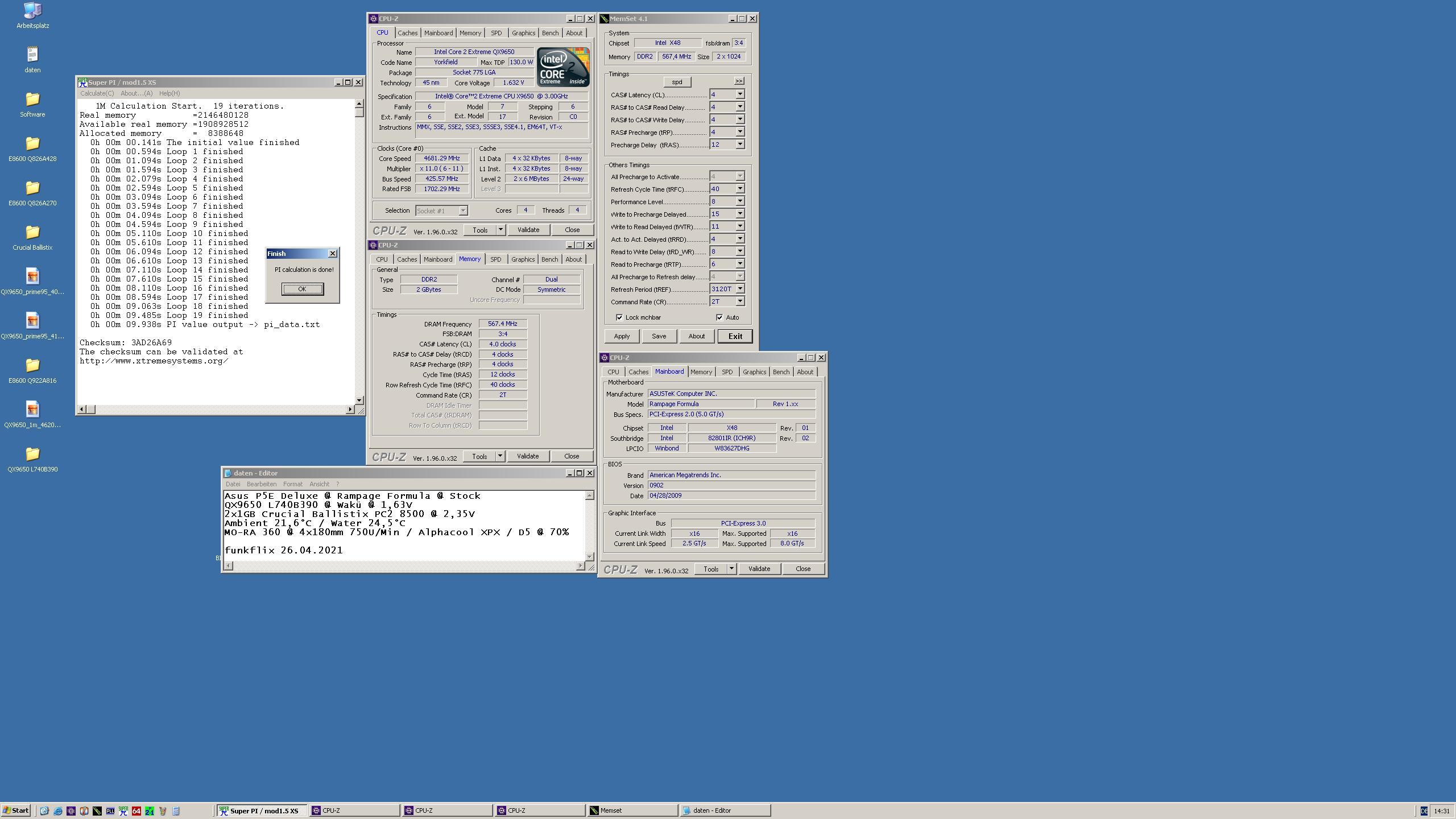Open the Software folder on desktop

pos(32,104)
